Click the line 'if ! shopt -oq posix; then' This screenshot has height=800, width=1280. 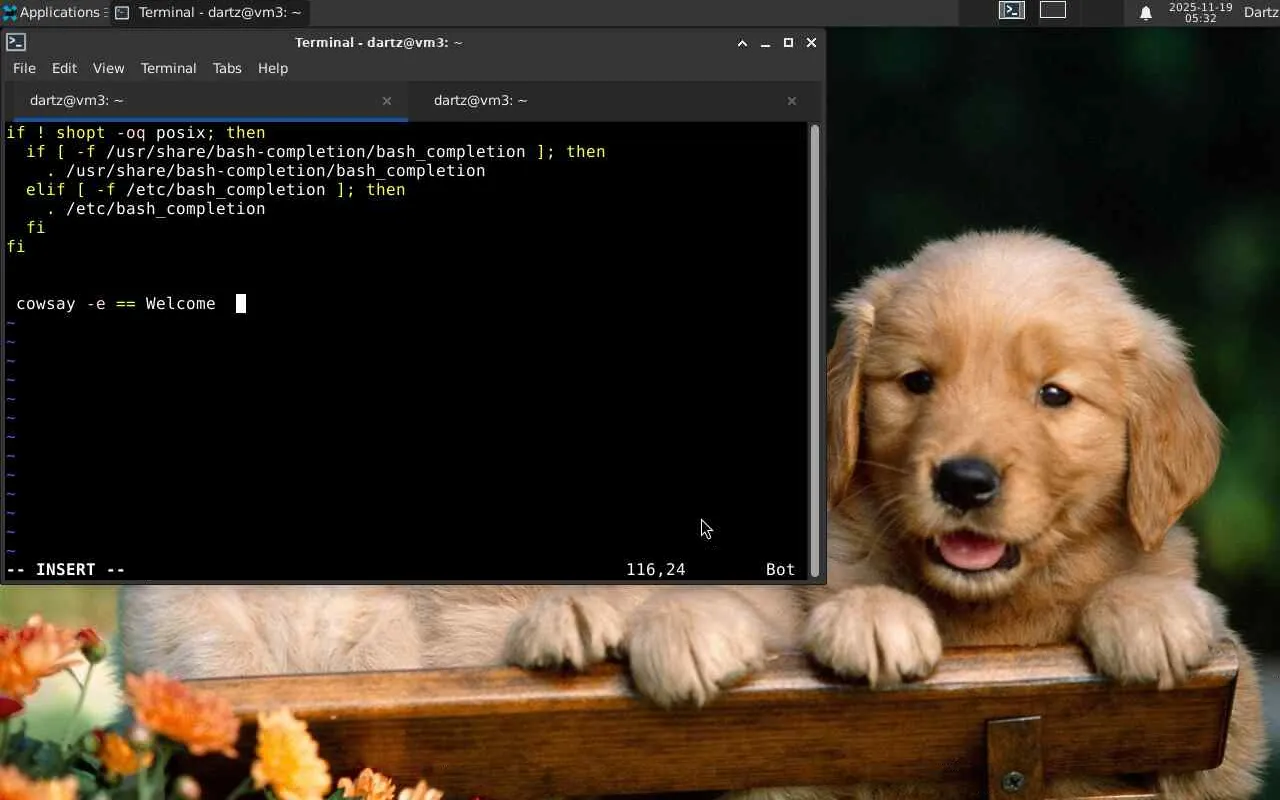click(x=136, y=133)
